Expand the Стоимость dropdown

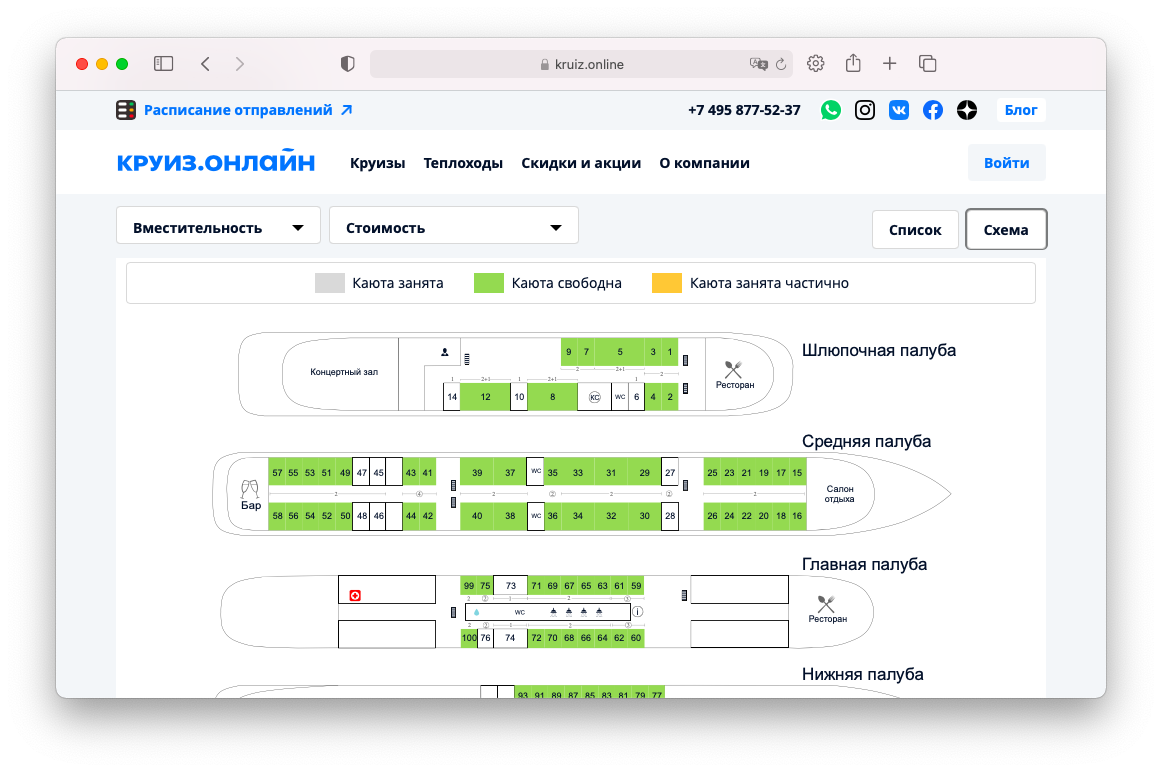(453, 227)
